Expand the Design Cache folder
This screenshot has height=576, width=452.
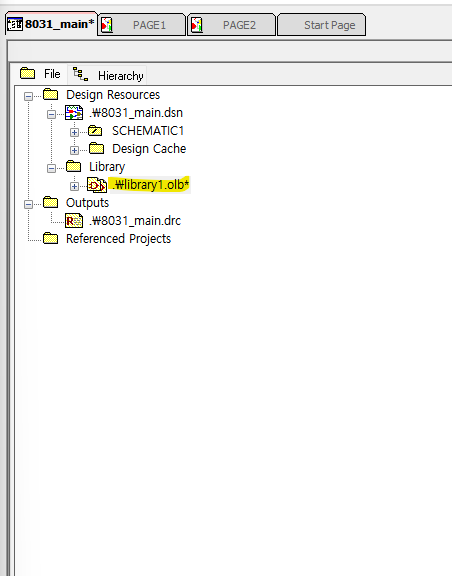[74, 150]
